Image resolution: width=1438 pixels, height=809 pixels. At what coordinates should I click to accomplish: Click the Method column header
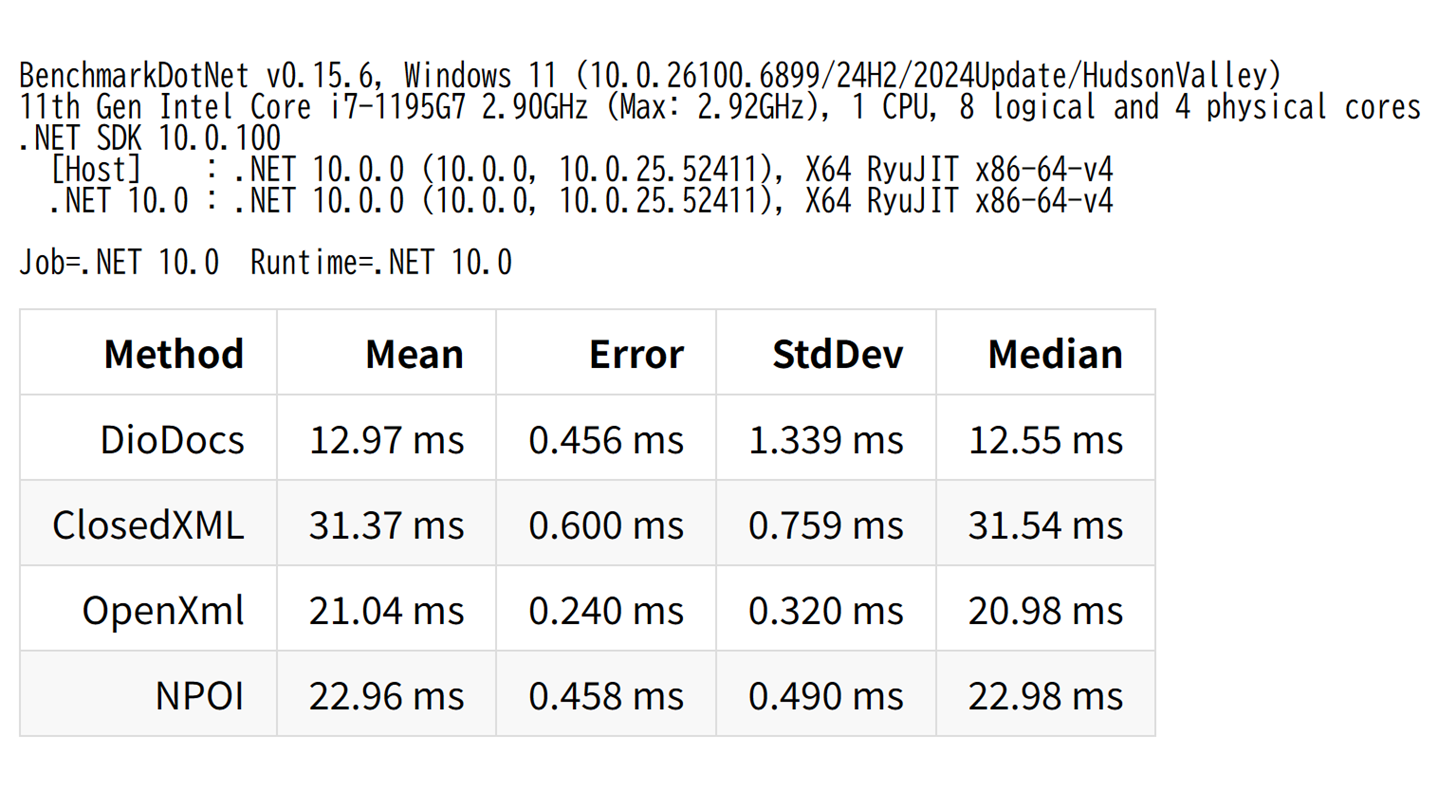pos(173,354)
